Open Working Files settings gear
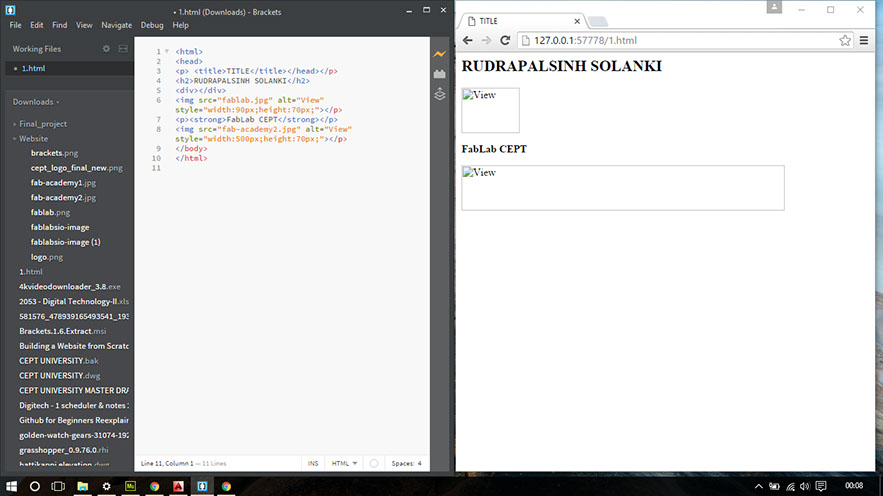The width and height of the screenshot is (883, 496). click(106, 49)
